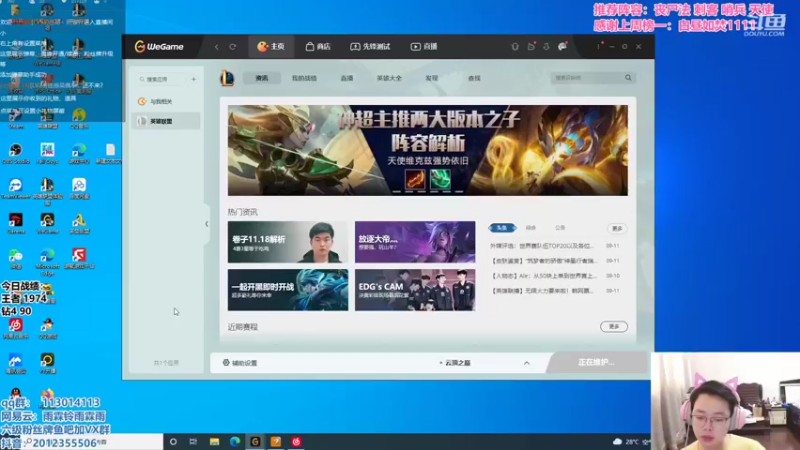This screenshot has height=450, width=800.
Task: Select the 综合 news tab
Action: tap(531, 228)
